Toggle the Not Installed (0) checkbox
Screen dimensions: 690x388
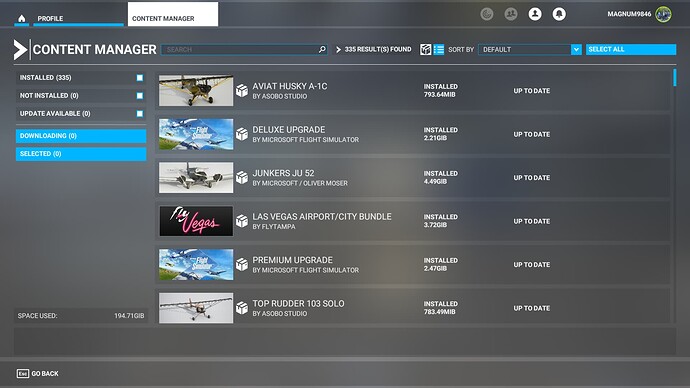[x=139, y=96]
